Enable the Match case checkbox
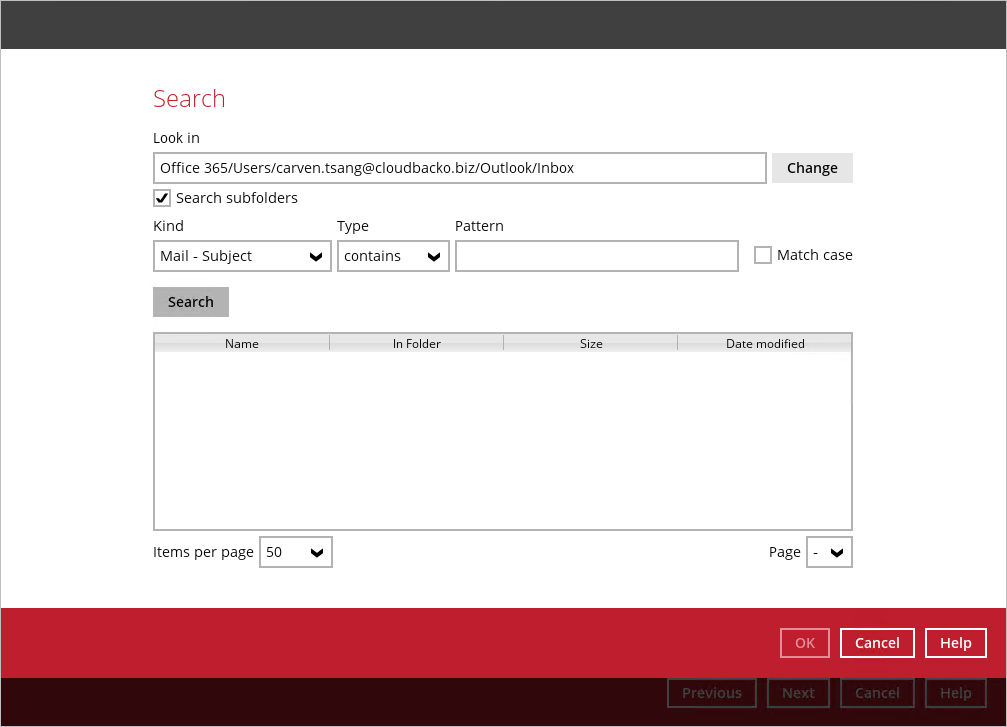Screen dimensions: 1007x727 (762, 255)
